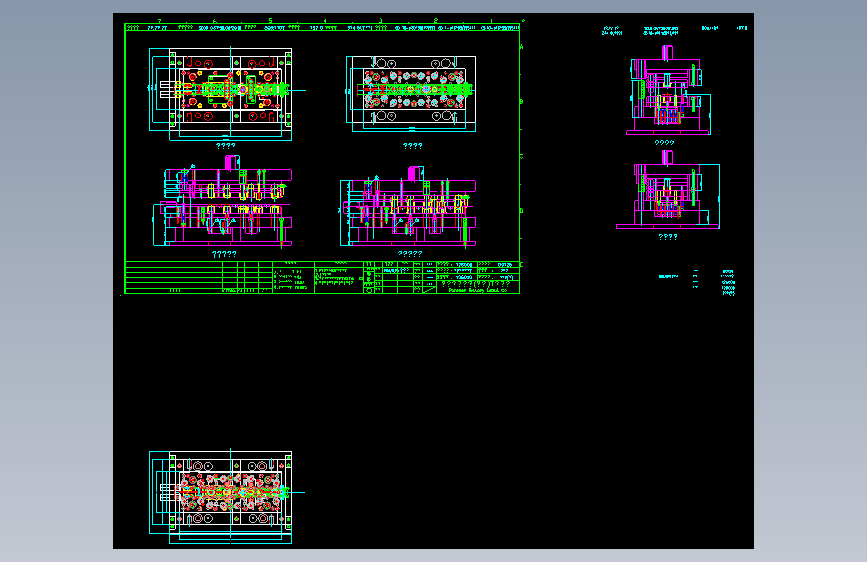Click zone number 7 on frame border
Screen dimensions: 867x562
pos(160,21)
